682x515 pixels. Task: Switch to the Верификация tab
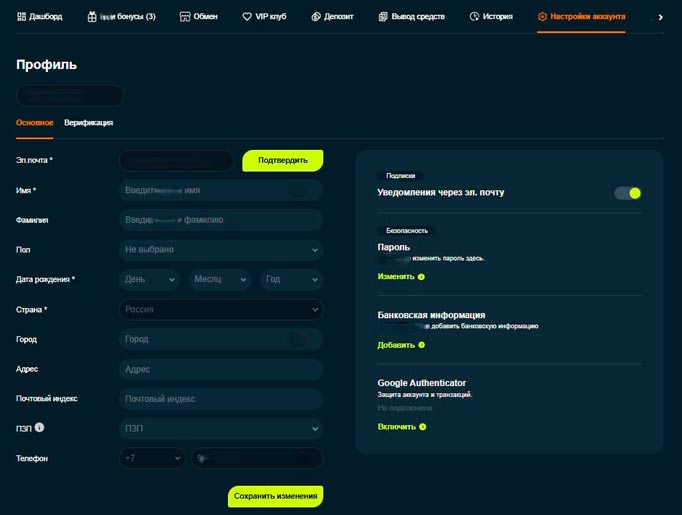click(88, 123)
